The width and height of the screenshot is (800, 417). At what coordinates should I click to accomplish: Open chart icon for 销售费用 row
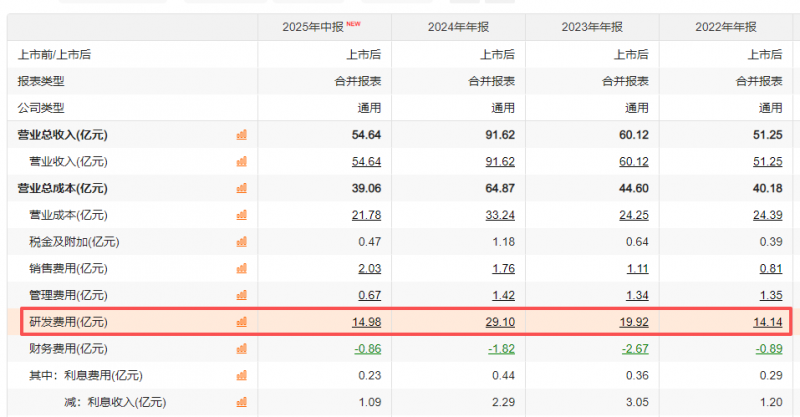pyautogui.click(x=242, y=268)
